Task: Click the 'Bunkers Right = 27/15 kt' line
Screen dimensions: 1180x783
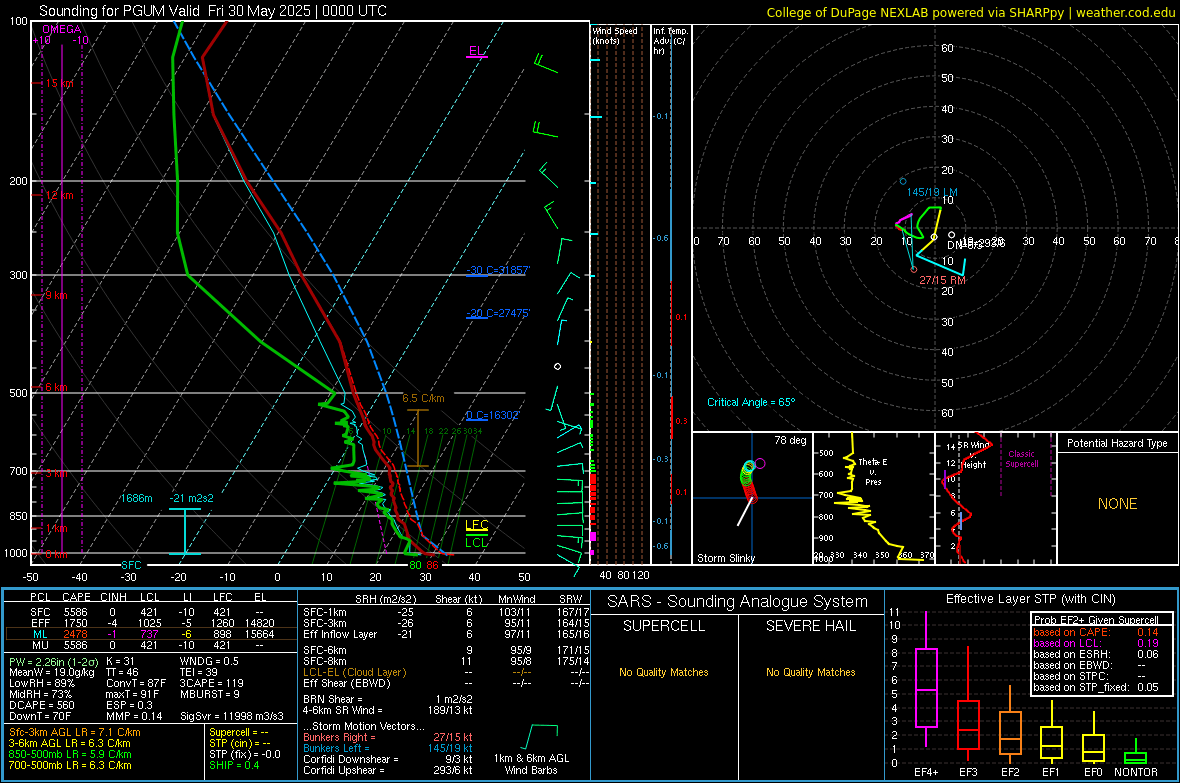Action: [388, 737]
